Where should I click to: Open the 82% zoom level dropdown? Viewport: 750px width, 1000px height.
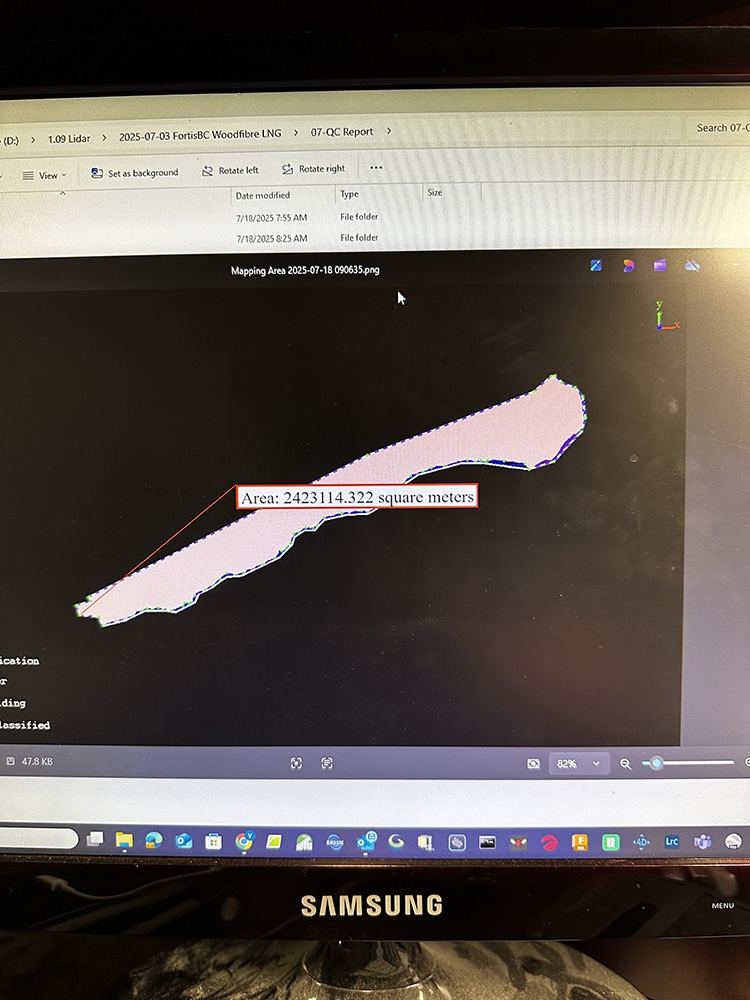(580, 763)
